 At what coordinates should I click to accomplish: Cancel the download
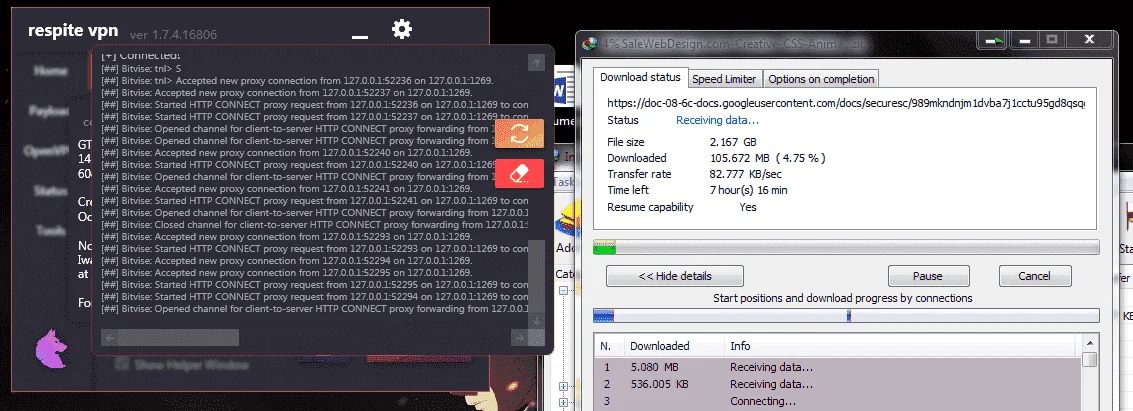click(1035, 276)
